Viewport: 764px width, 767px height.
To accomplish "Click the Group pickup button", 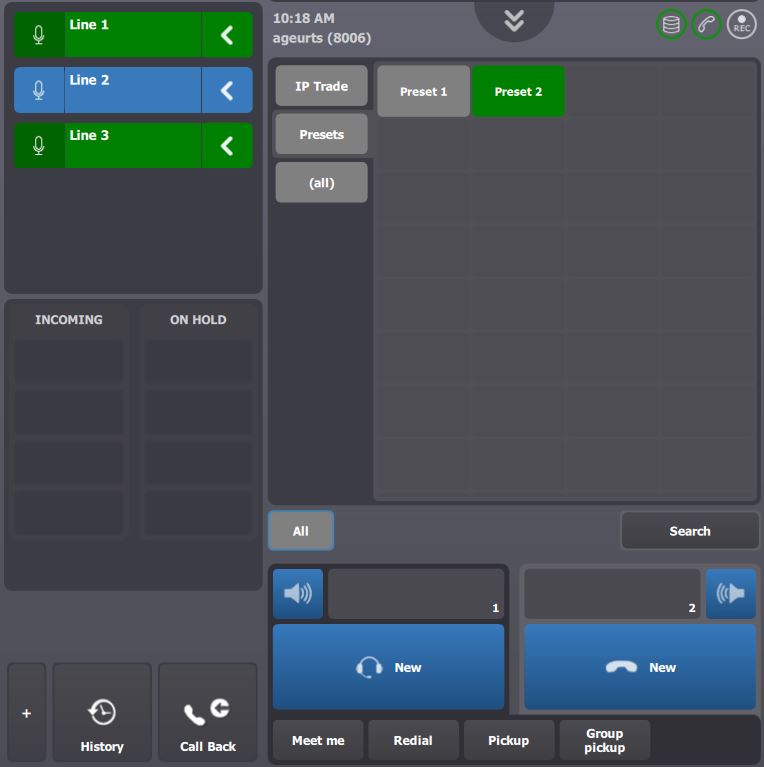I will [x=605, y=740].
